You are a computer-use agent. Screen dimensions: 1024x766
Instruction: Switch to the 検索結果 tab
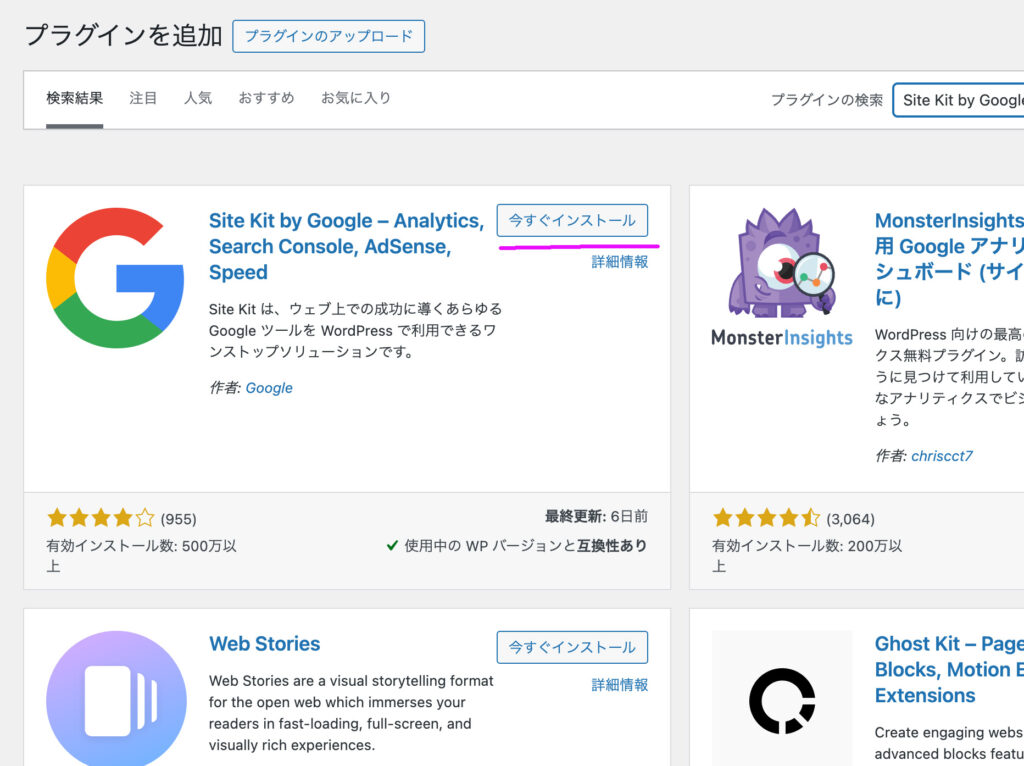pos(74,99)
